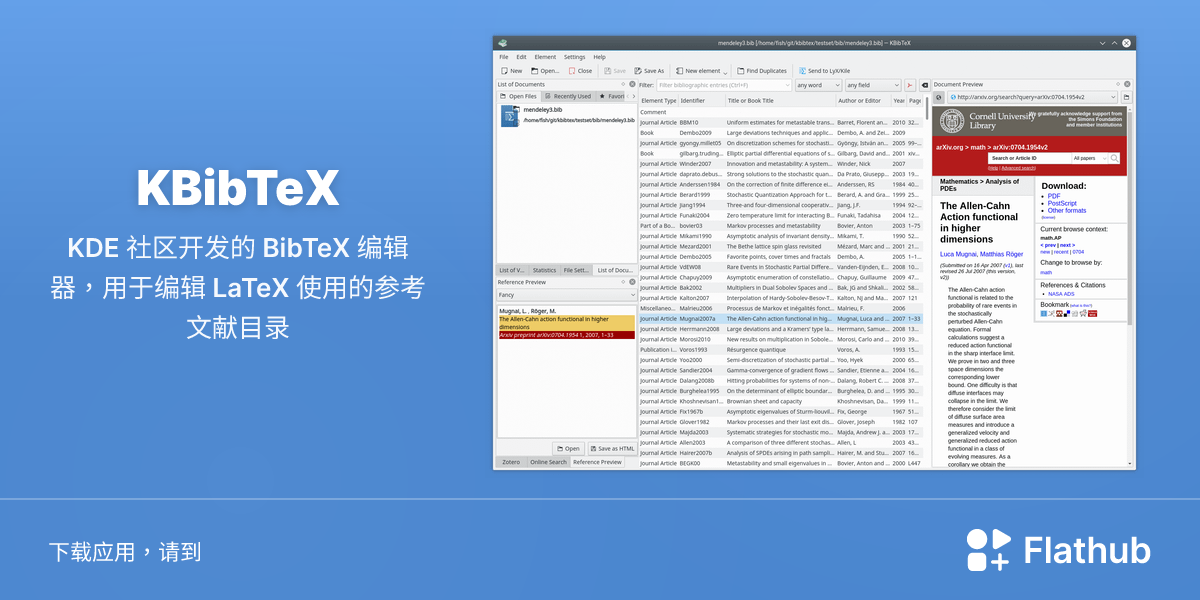
Task: Click Find Duplicates in the toolbar
Action: [762, 71]
